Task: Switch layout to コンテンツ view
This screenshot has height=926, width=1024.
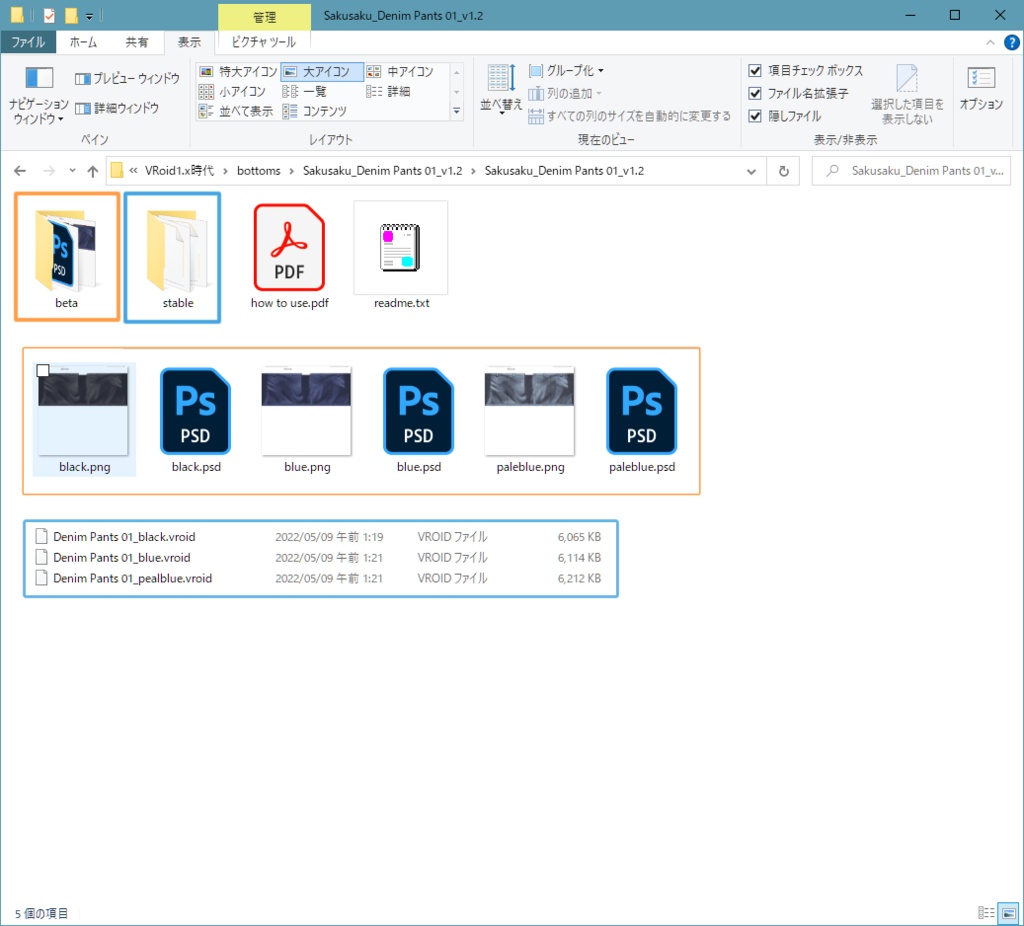Action: [x=314, y=111]
